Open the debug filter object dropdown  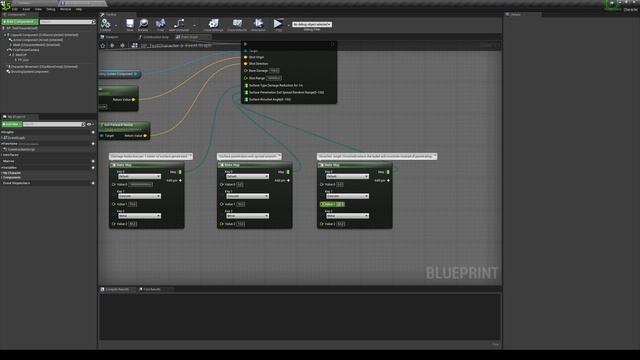click(312, 24)
